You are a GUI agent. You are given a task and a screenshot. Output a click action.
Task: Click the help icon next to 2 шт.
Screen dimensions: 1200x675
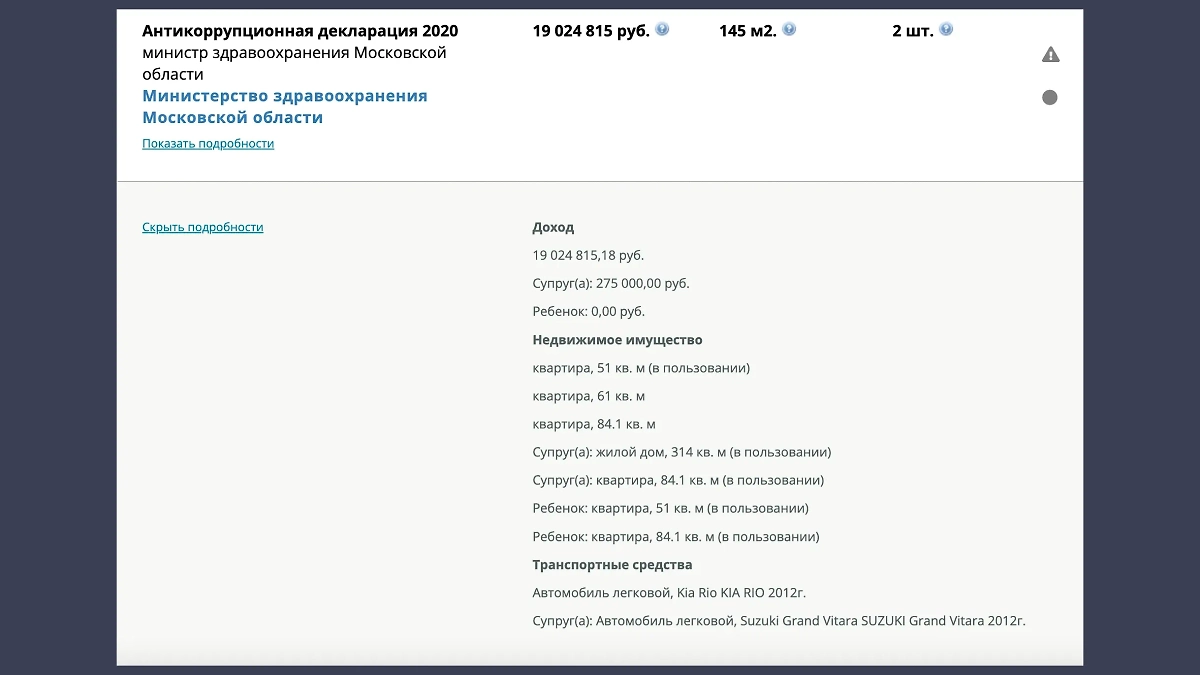(x=946, y=29)
